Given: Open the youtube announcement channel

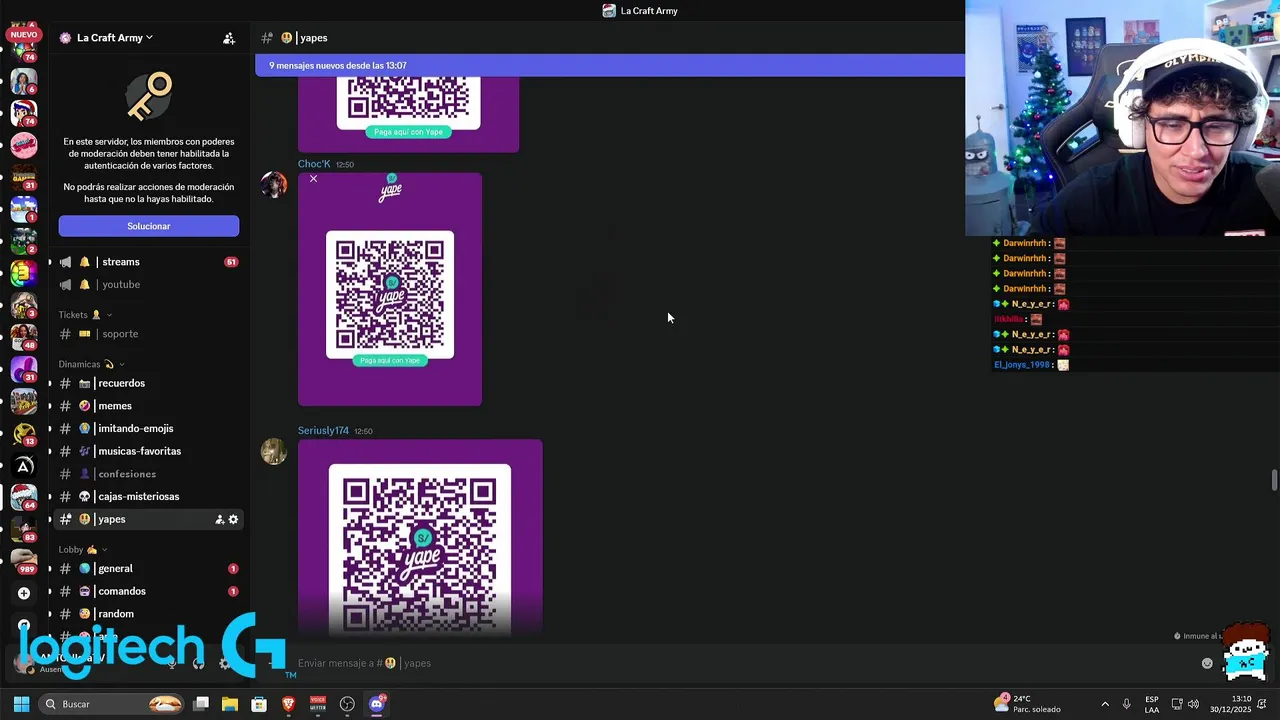Looking at the screenshot, I should (148, 284).
